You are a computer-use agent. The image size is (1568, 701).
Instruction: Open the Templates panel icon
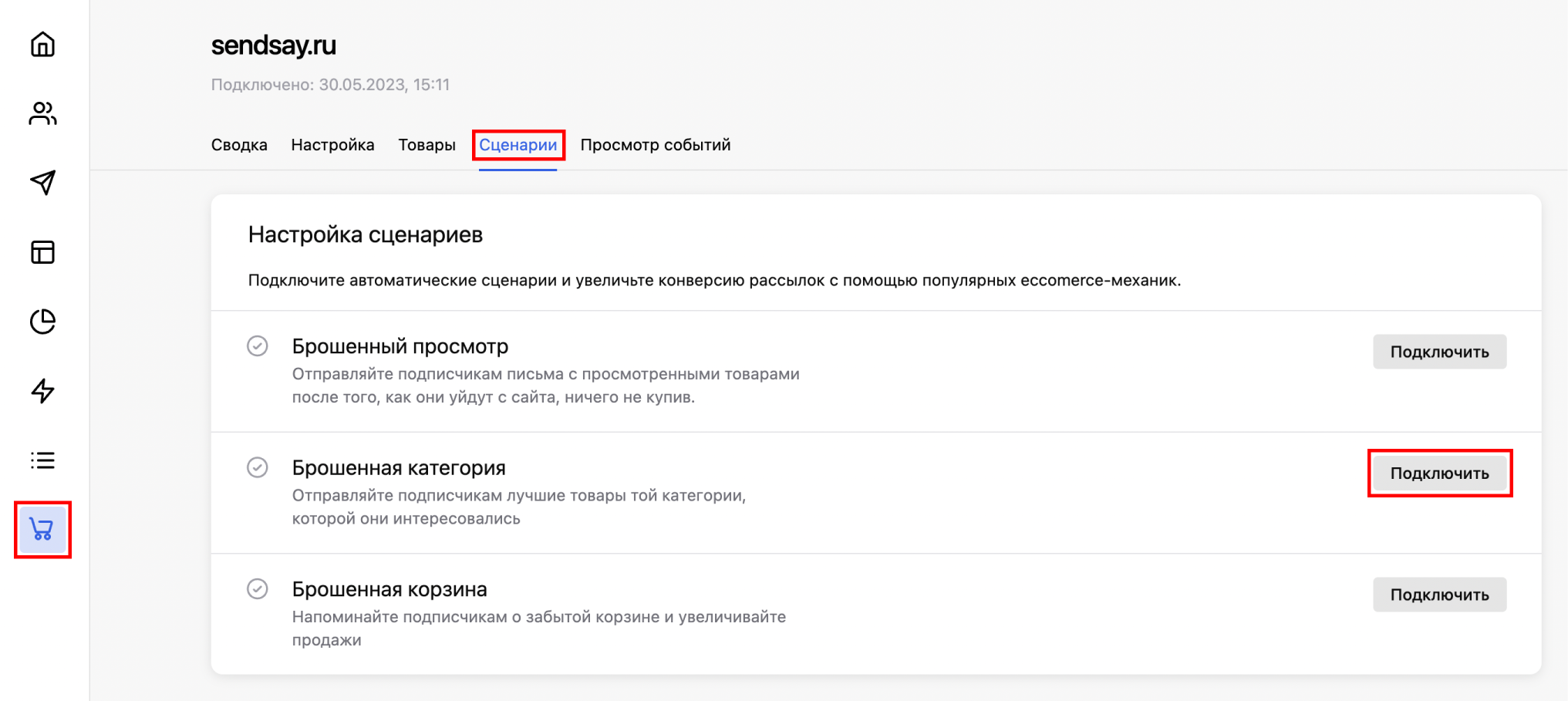tap(42, 252)
